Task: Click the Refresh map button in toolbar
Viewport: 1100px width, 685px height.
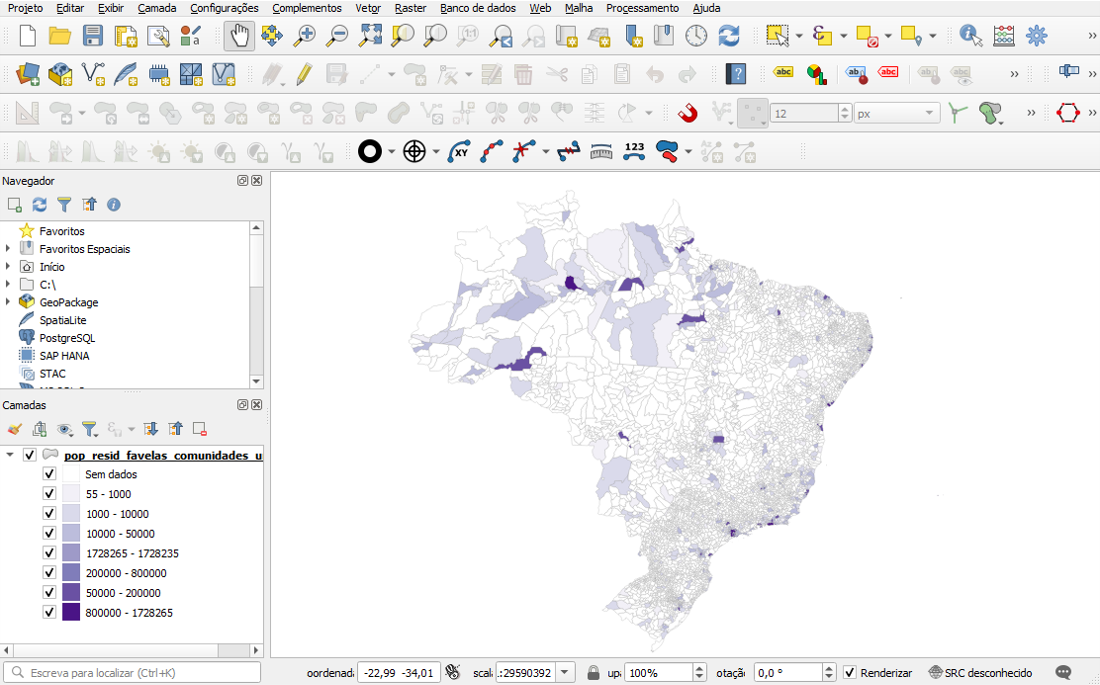Action: (729, 36)
